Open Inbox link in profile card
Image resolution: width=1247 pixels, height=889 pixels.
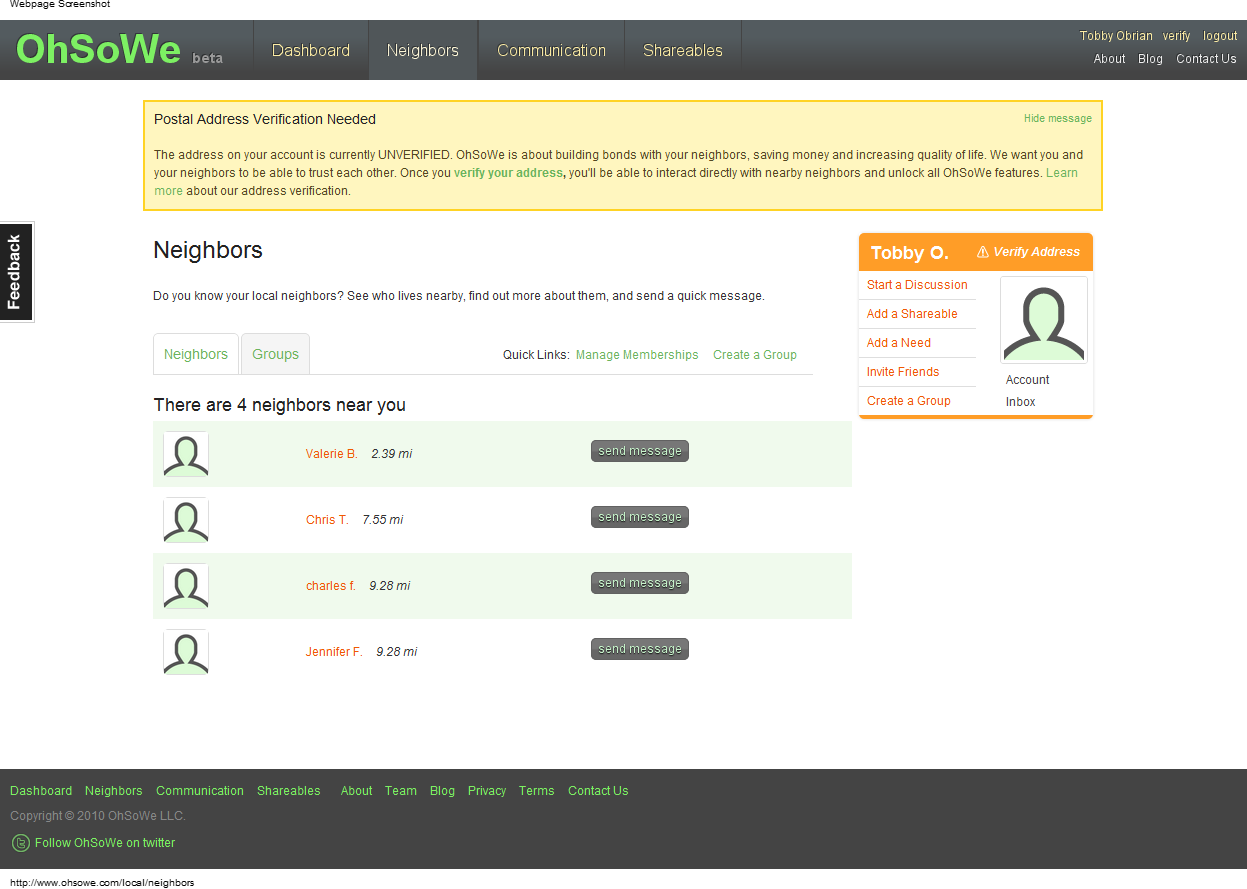coord(1021,402)
